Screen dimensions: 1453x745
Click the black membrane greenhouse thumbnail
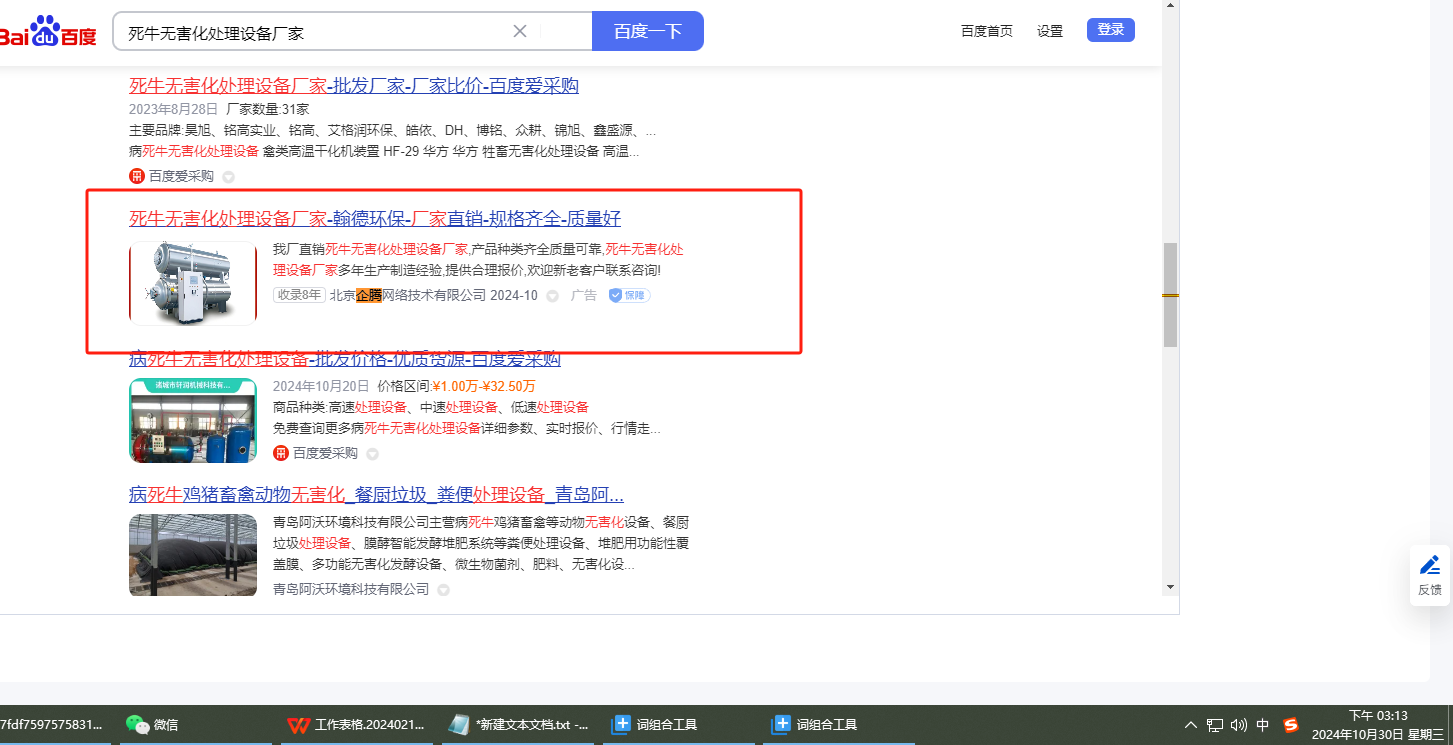tap(193, 555)
